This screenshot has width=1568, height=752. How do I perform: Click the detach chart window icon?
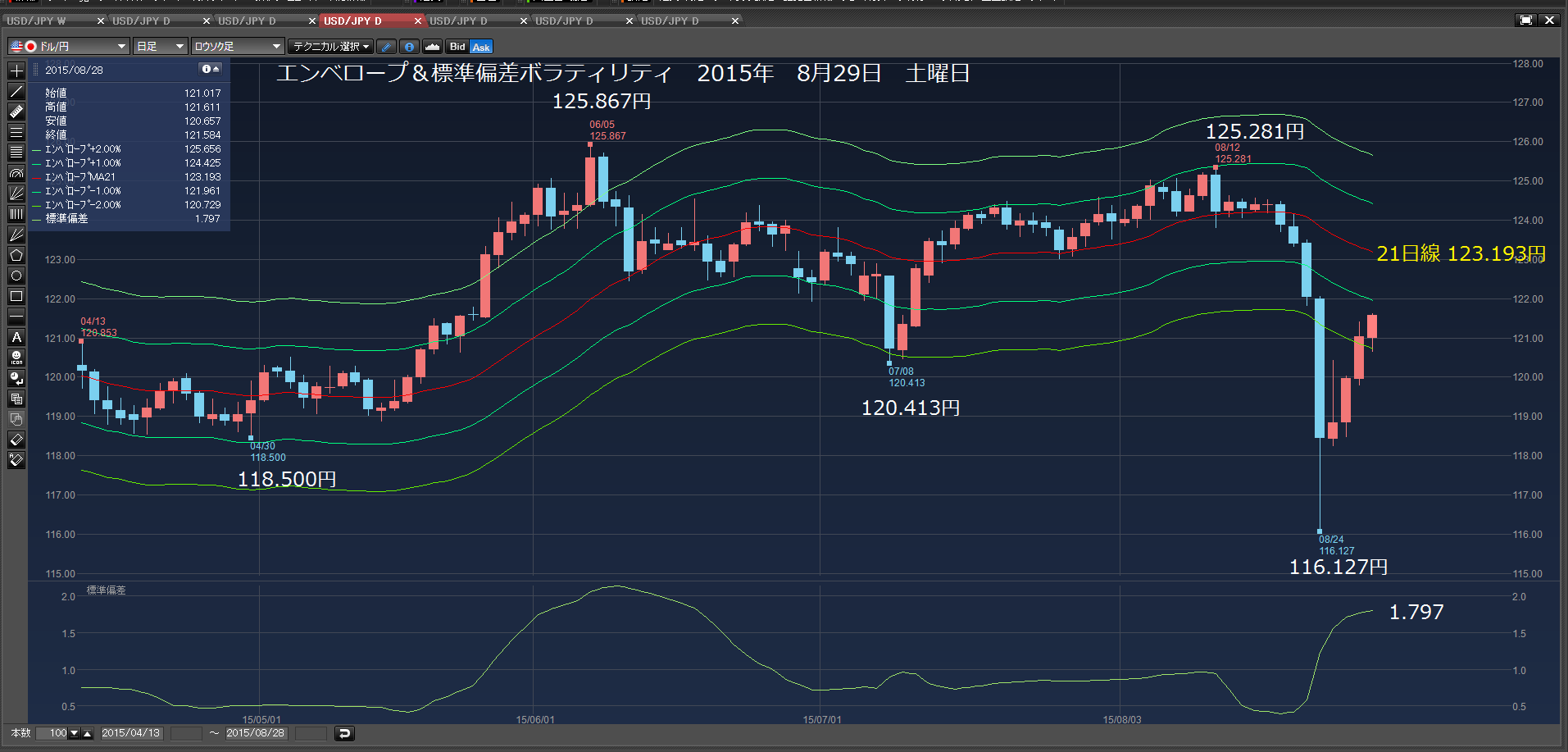point(1525,21)
